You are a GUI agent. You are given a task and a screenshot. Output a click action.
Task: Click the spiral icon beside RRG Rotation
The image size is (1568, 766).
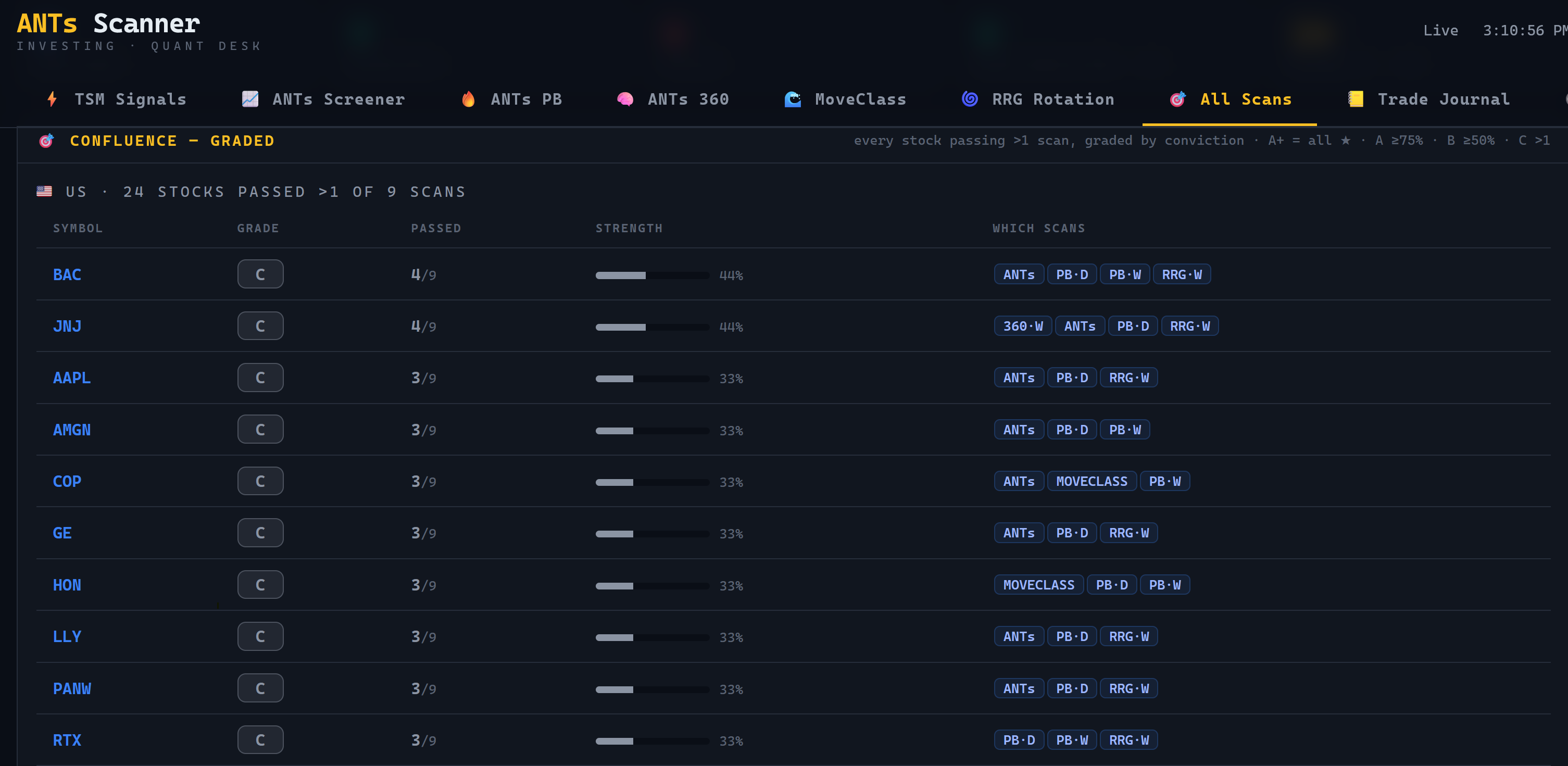pos(970,98)
